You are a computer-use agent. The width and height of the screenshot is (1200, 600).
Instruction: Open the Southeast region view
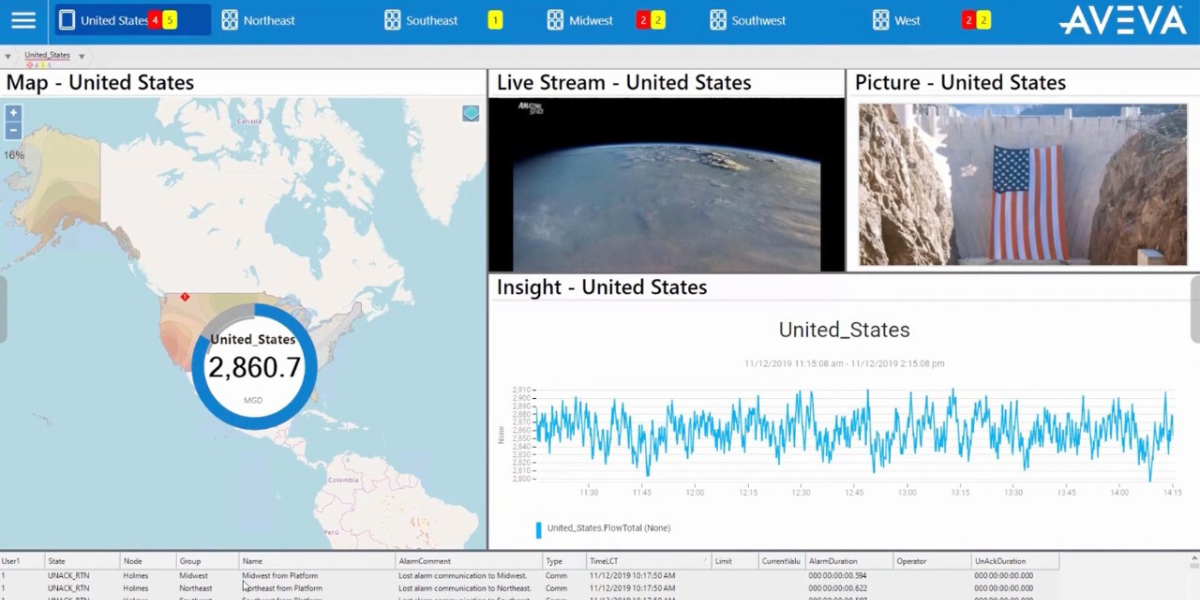pos(431,20)
